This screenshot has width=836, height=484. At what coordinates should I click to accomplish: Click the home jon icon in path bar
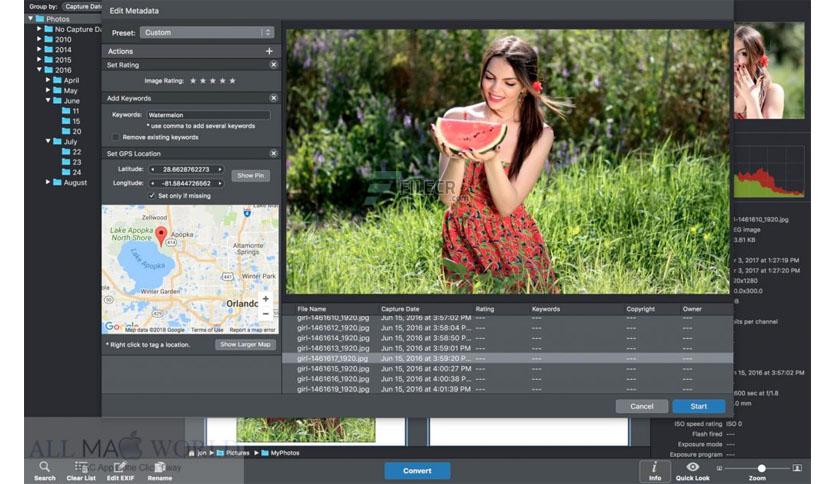(198, 453)
